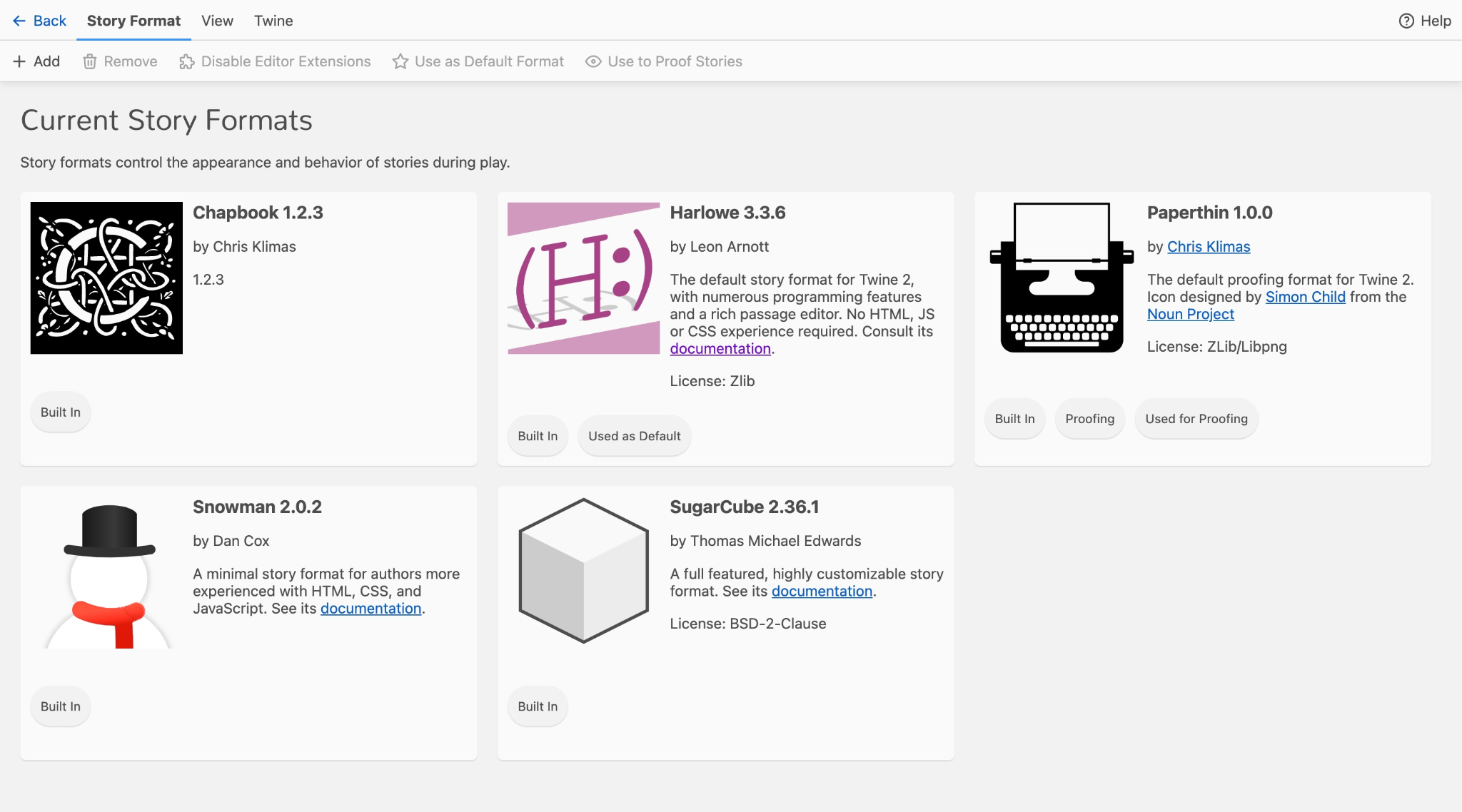
Task: Click Chapbook's Built In badge
Action: [x=61, y=412]
